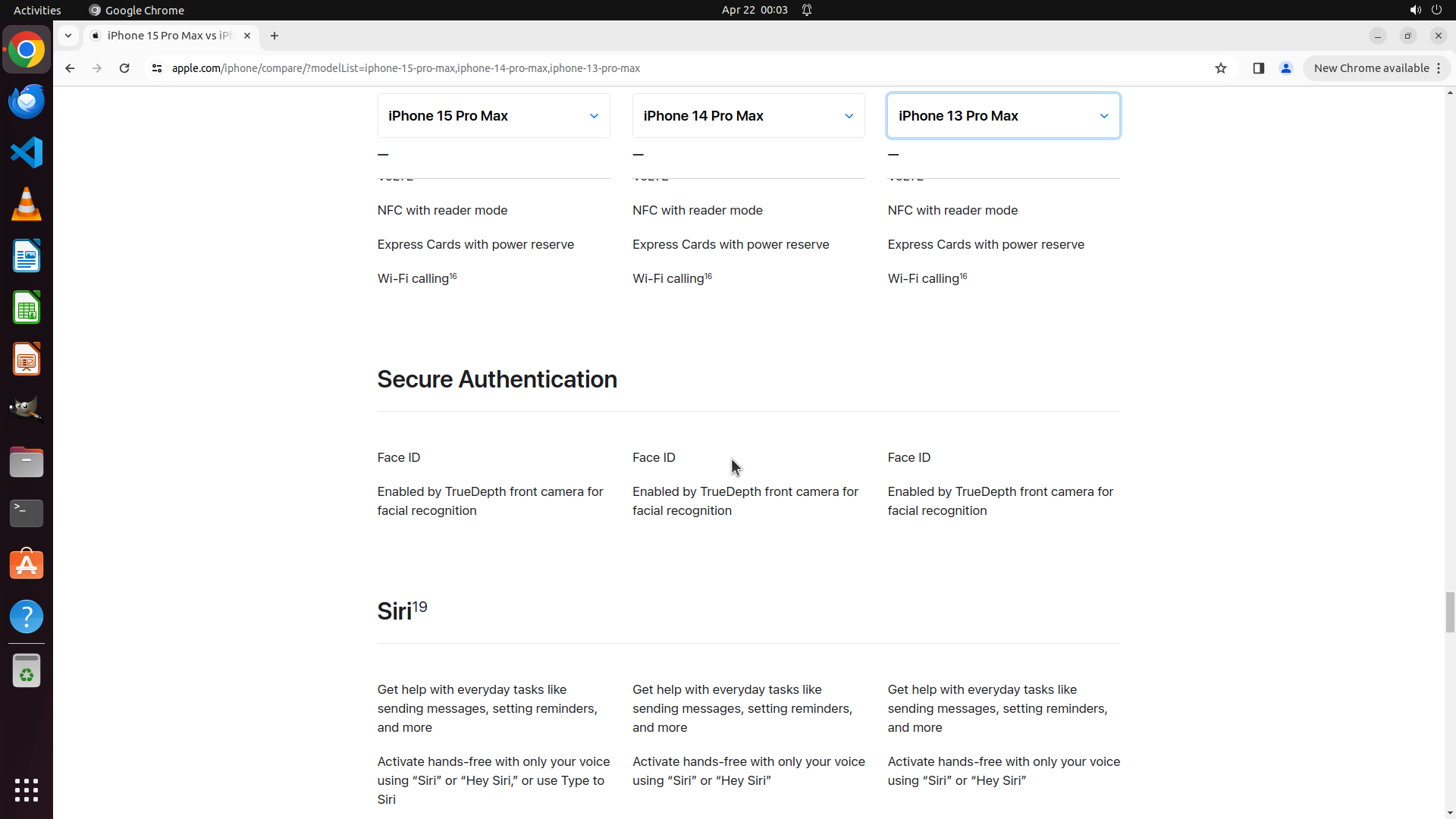Bookmark this page with star icon
This screenshot has height=819, width=1456.
pos(1221,68)
